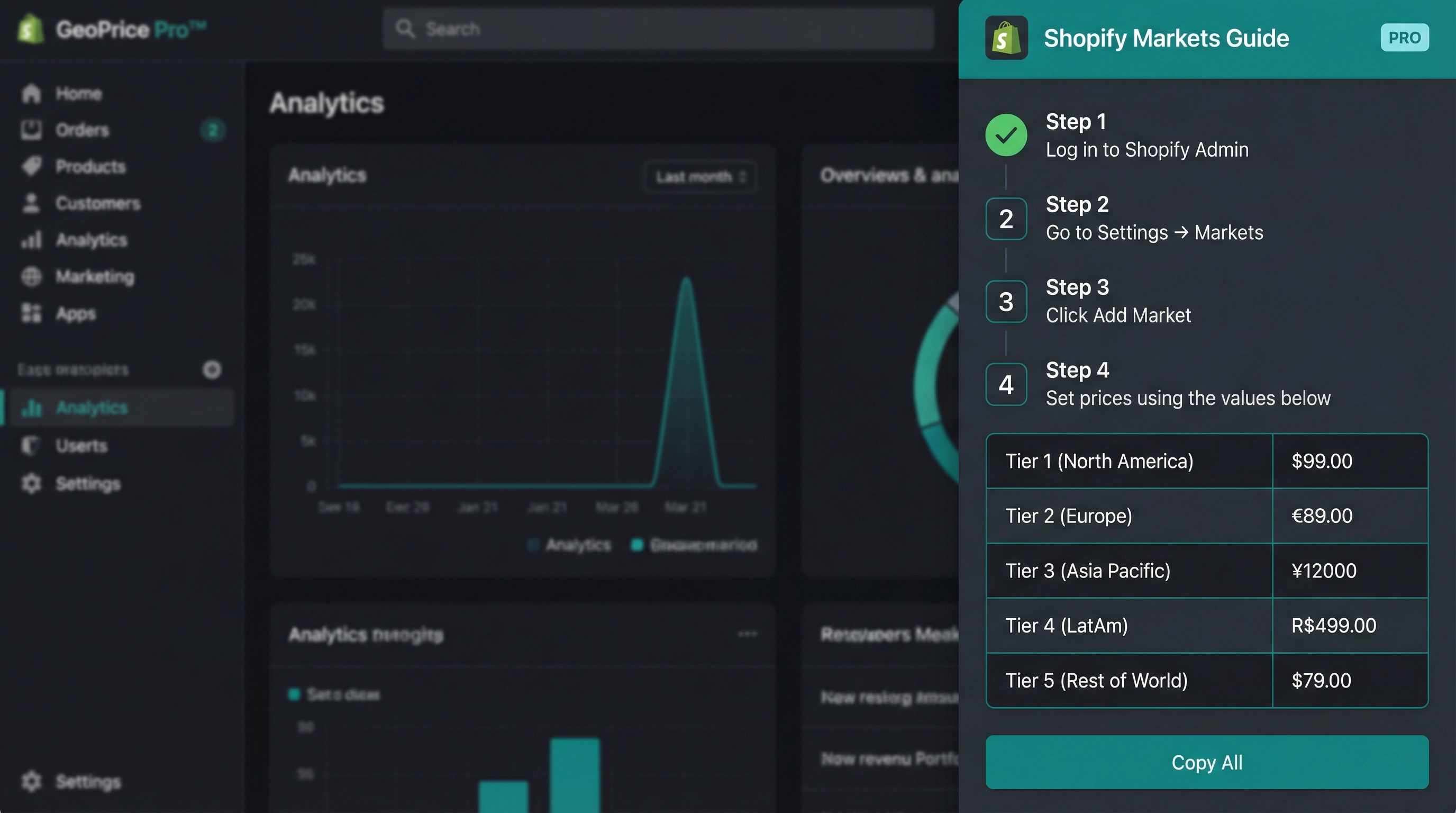Image resolution: width=1456 pixels, height=813 pixels.
Task: Select 'Go to Settings → Markets' text
Action: 1154,232
